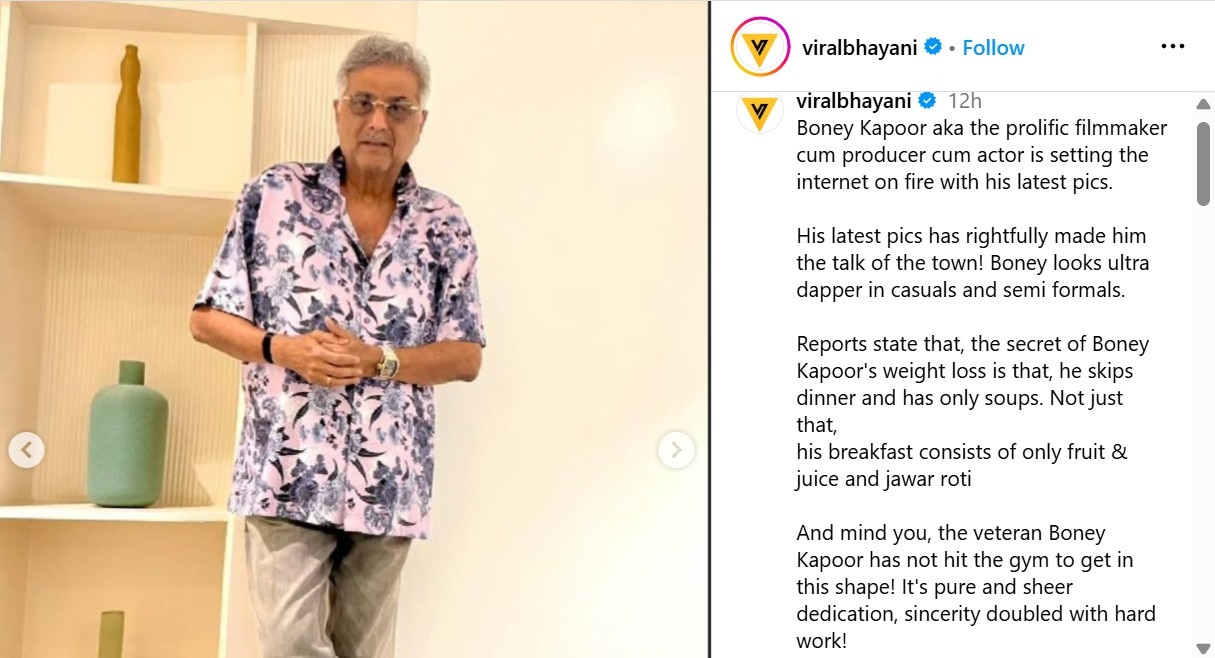Click the caption's first paragraph text

982,155
